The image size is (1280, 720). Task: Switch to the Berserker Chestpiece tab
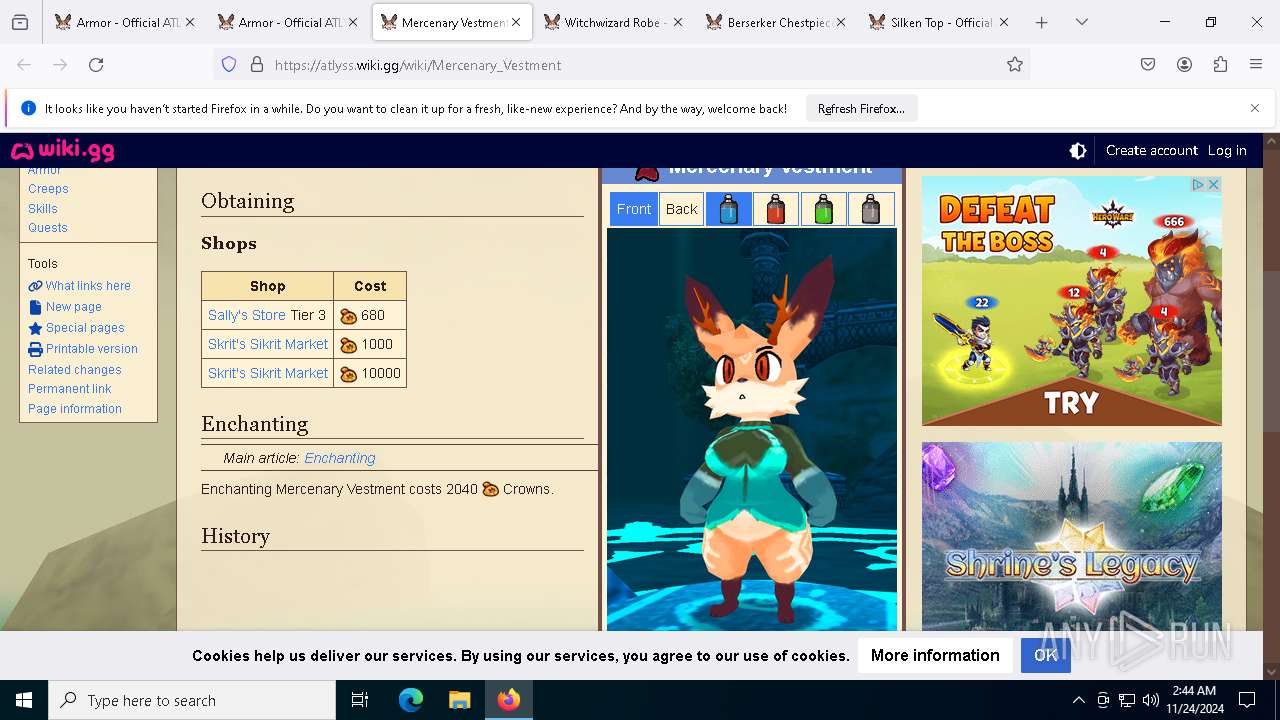coord(775,22)
